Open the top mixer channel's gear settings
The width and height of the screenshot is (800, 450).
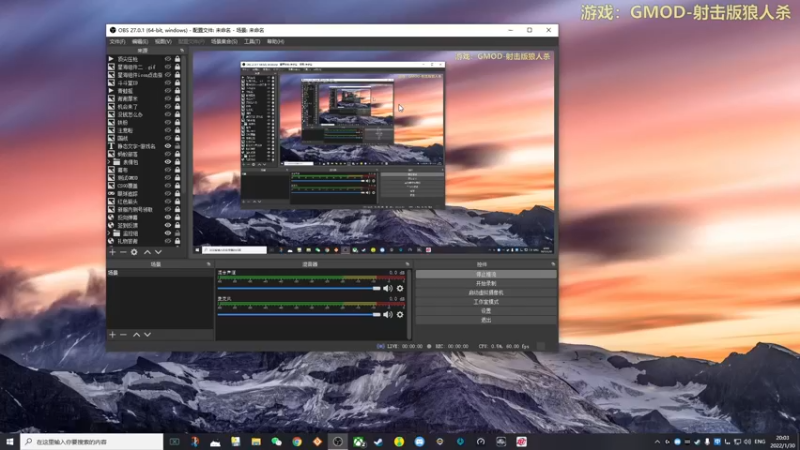[400, 288]
